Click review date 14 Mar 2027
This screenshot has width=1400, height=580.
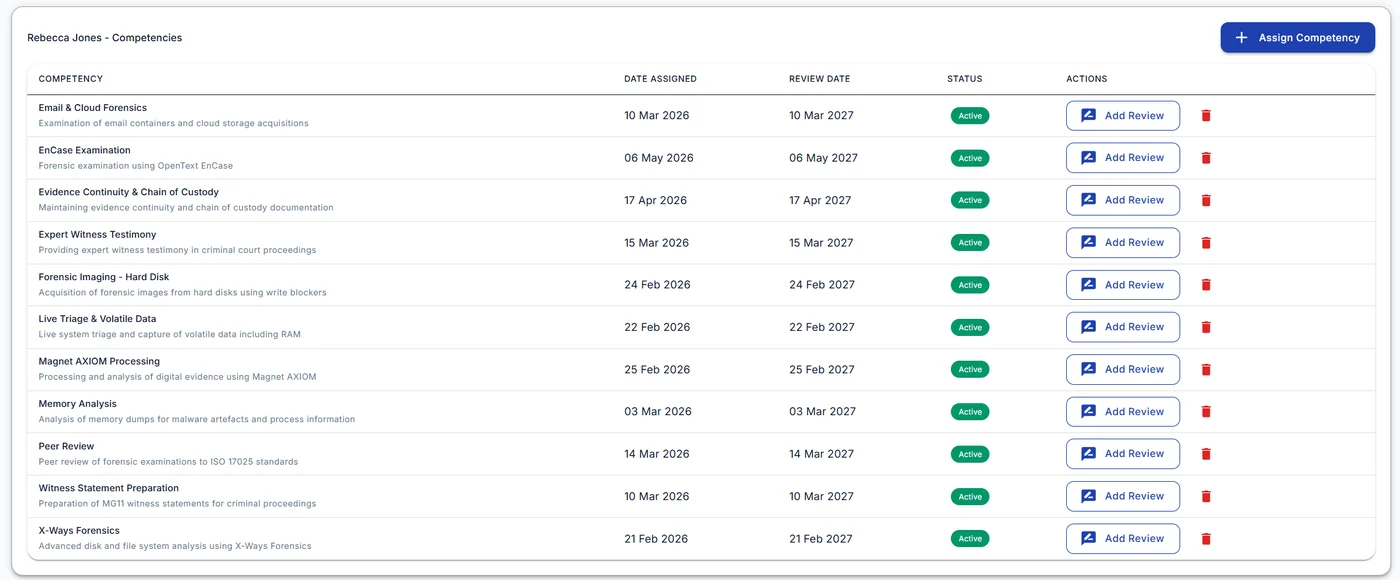[x=821, y=454]
